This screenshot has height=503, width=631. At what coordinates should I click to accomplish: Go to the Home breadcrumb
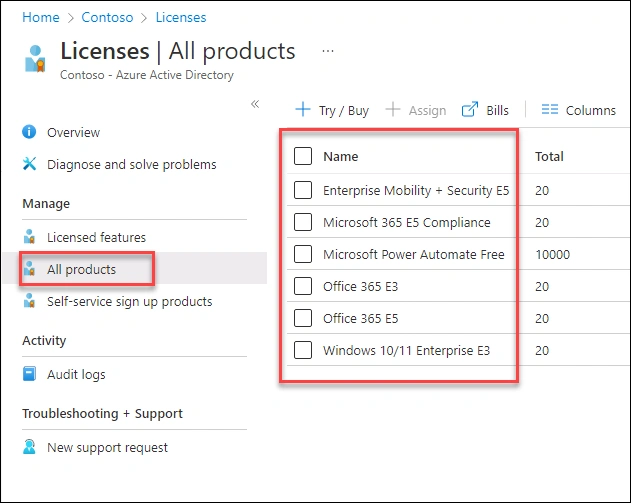click(41, 17)
